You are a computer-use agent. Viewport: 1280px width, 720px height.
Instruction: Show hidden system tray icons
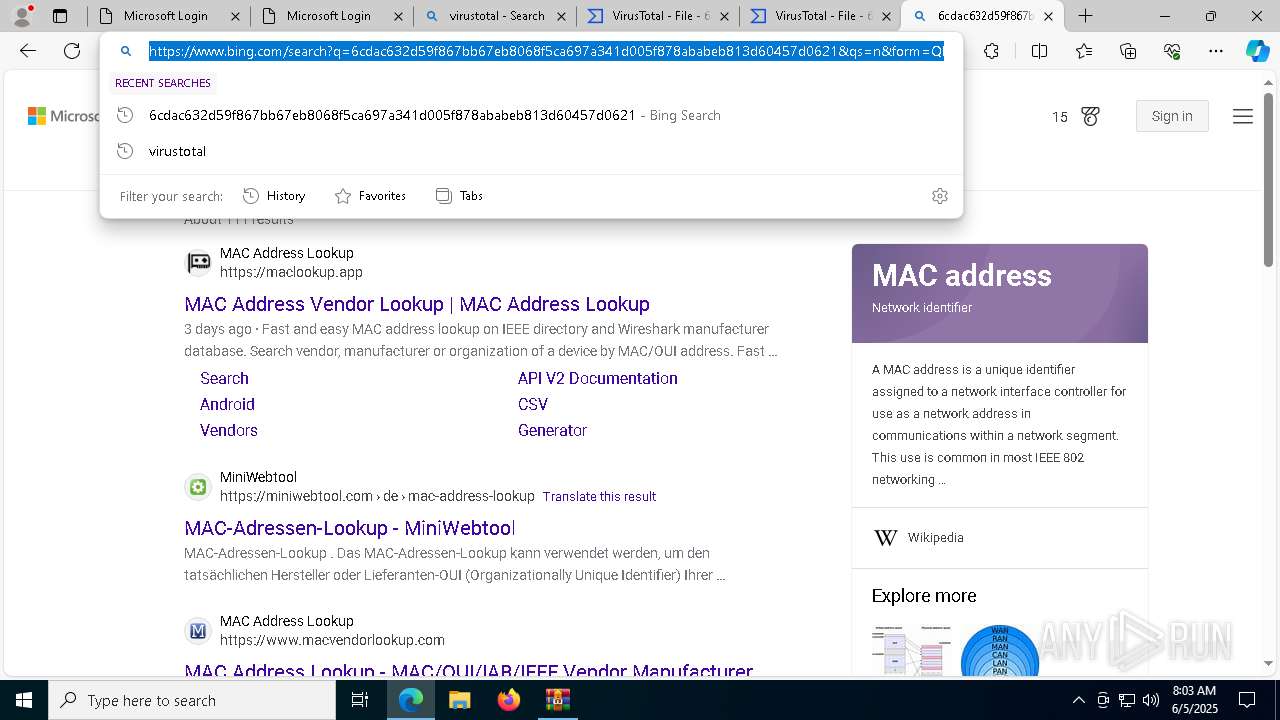[1078, 700]
